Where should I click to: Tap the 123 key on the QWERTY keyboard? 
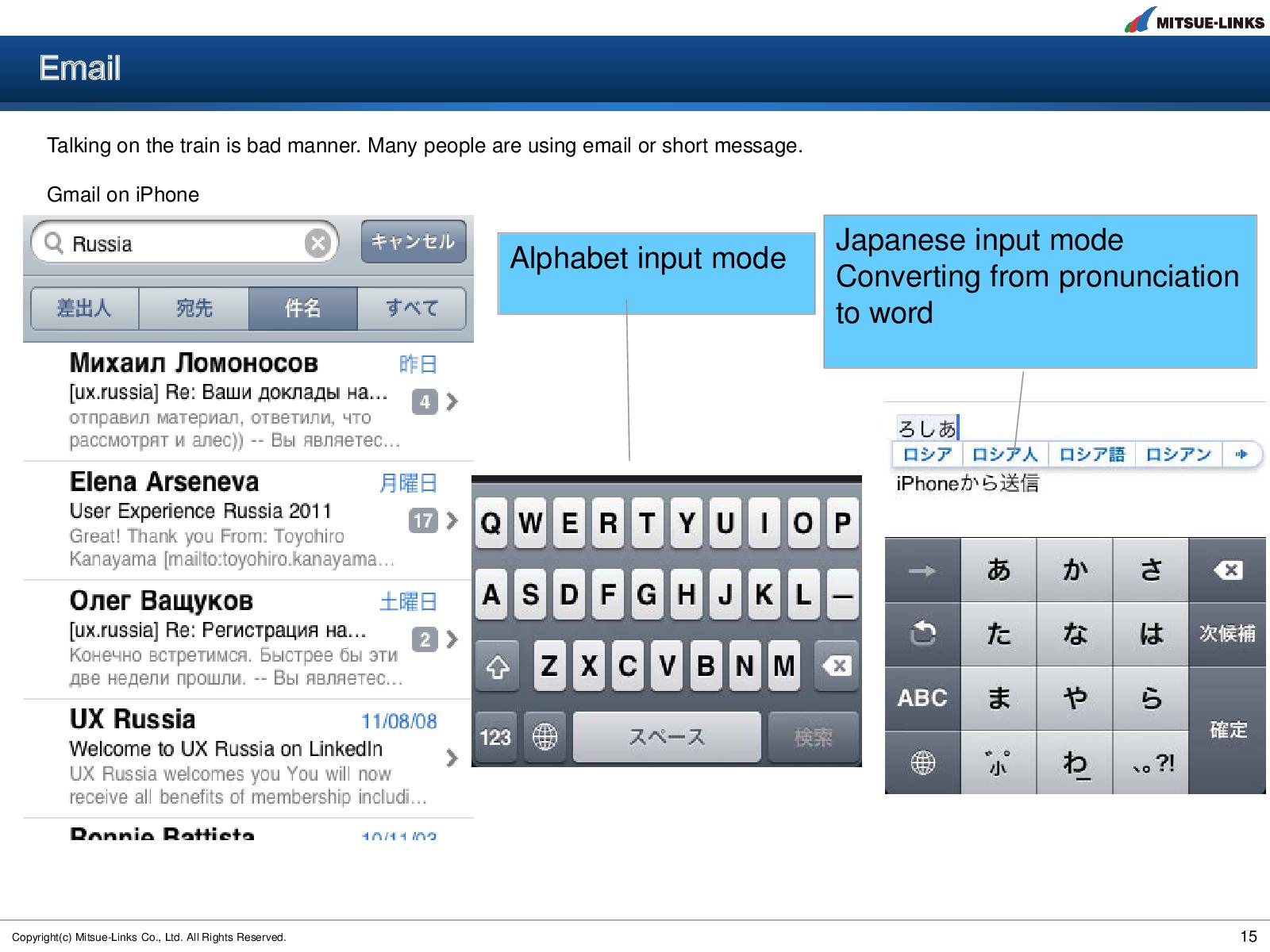pos(496,737)
